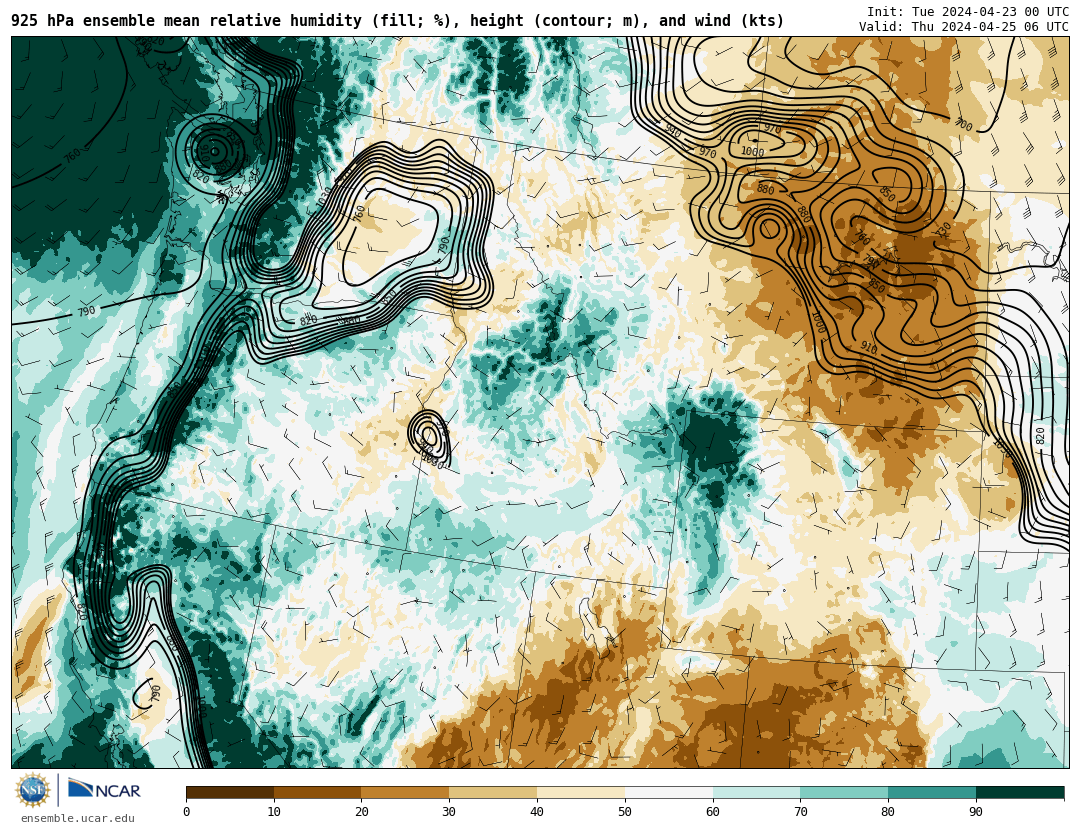
Task: Click the plot title text about relative humidity
Action: (x=397, y=21)
